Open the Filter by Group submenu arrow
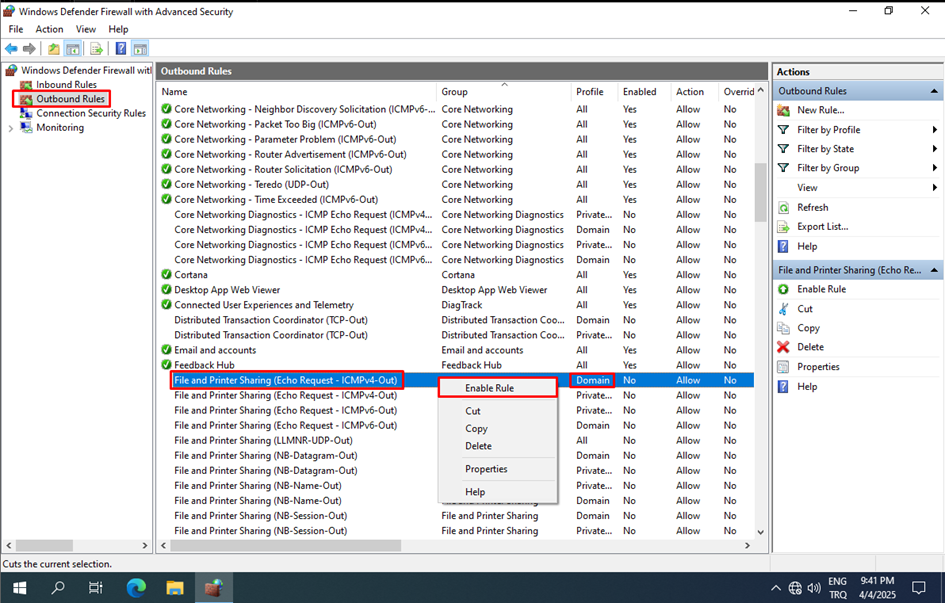 click(x=934, y=168)
